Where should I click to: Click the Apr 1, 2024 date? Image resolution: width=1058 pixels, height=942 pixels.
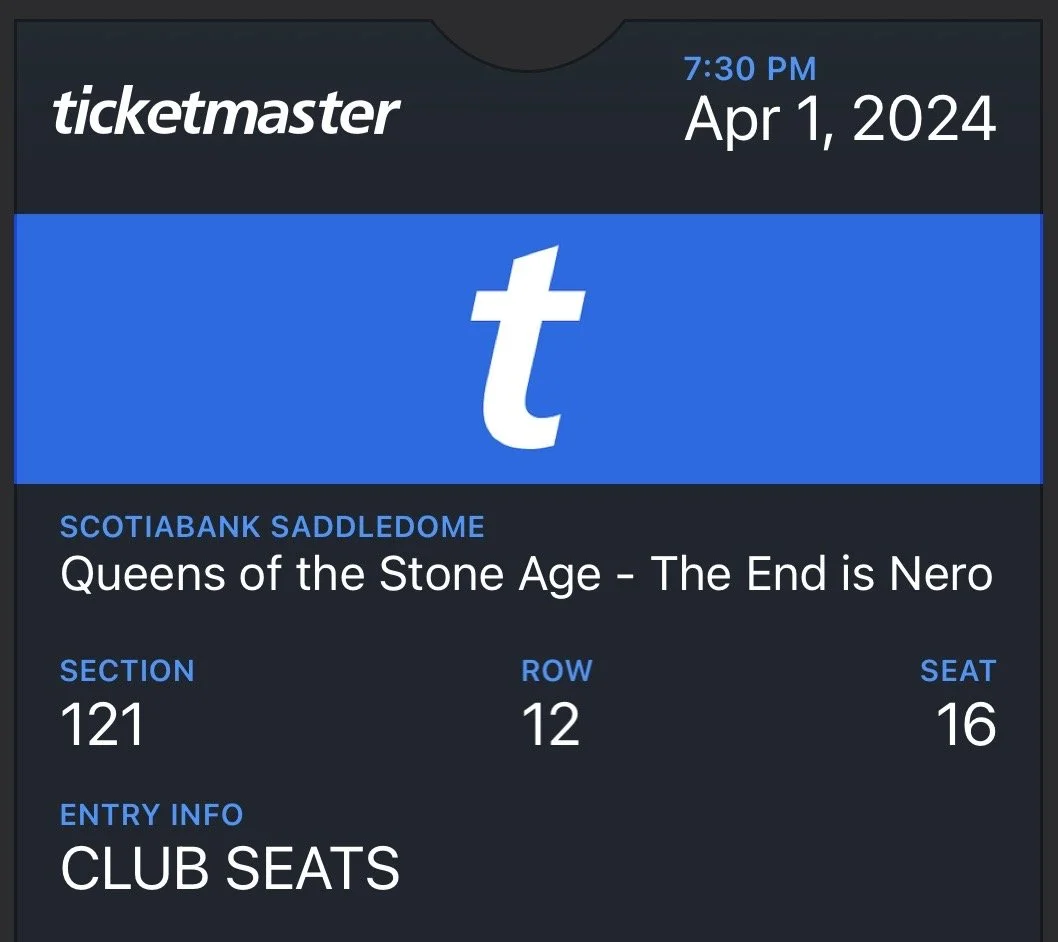(840, 120)
